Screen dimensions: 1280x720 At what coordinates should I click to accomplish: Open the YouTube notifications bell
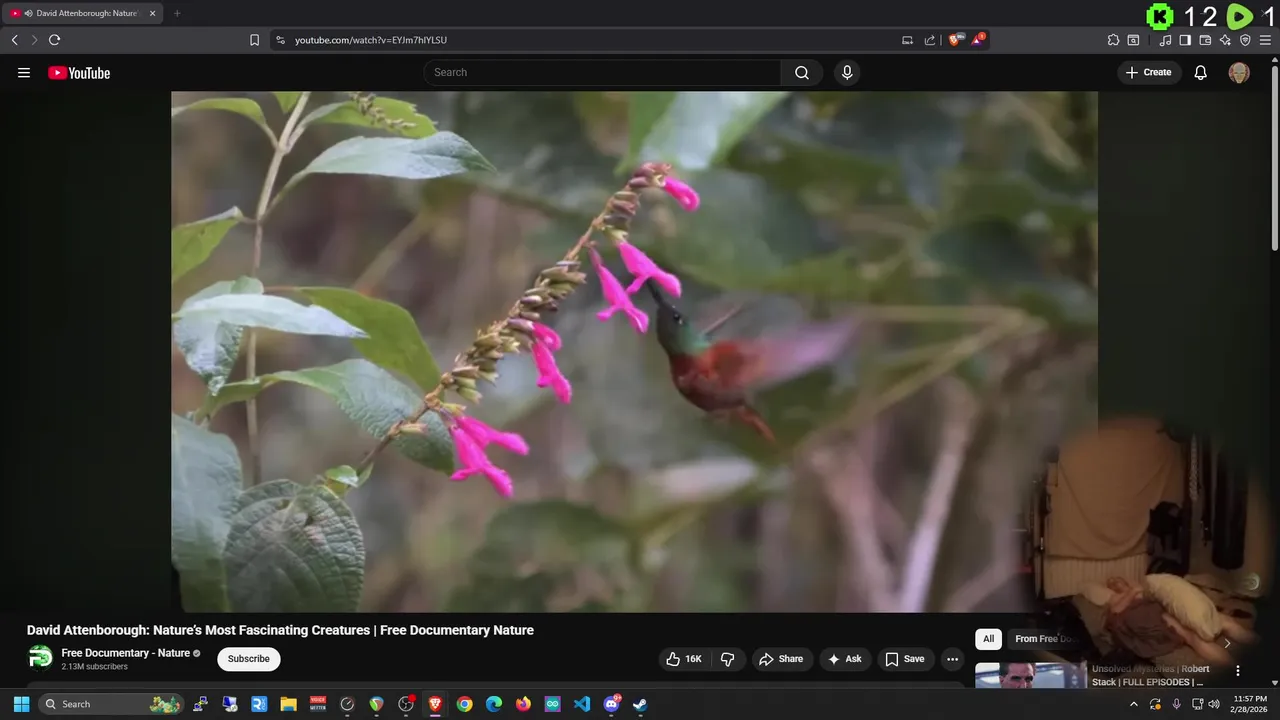(x=1201, y=73)
